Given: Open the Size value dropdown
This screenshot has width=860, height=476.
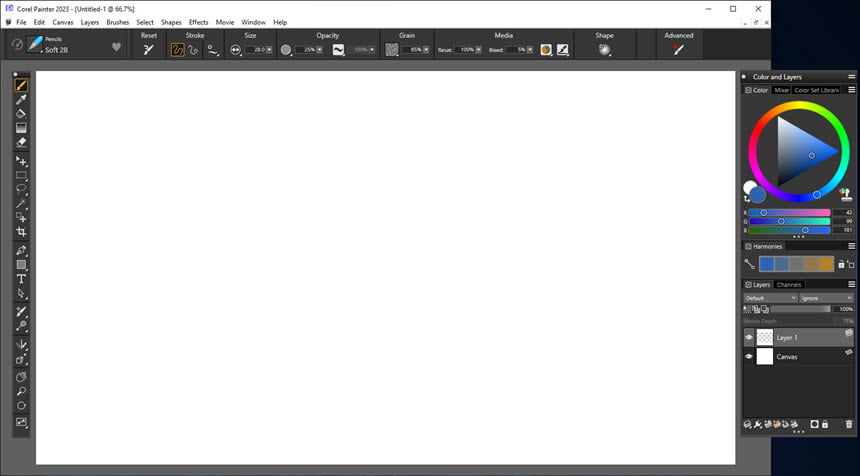Looking at the screenshot, I should pyautogui.click(x=269, y=49).
